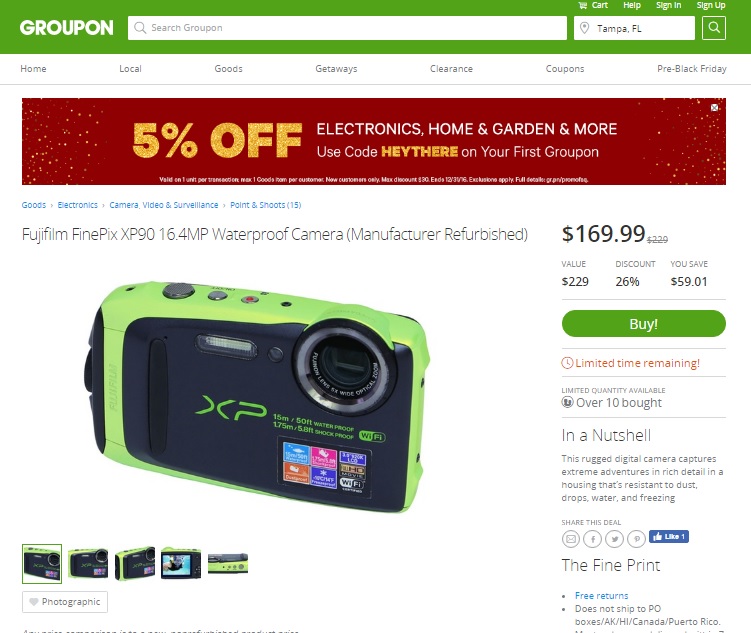Select the top-view camera thumbnail
751x633 pixels.
pos(228,564)
